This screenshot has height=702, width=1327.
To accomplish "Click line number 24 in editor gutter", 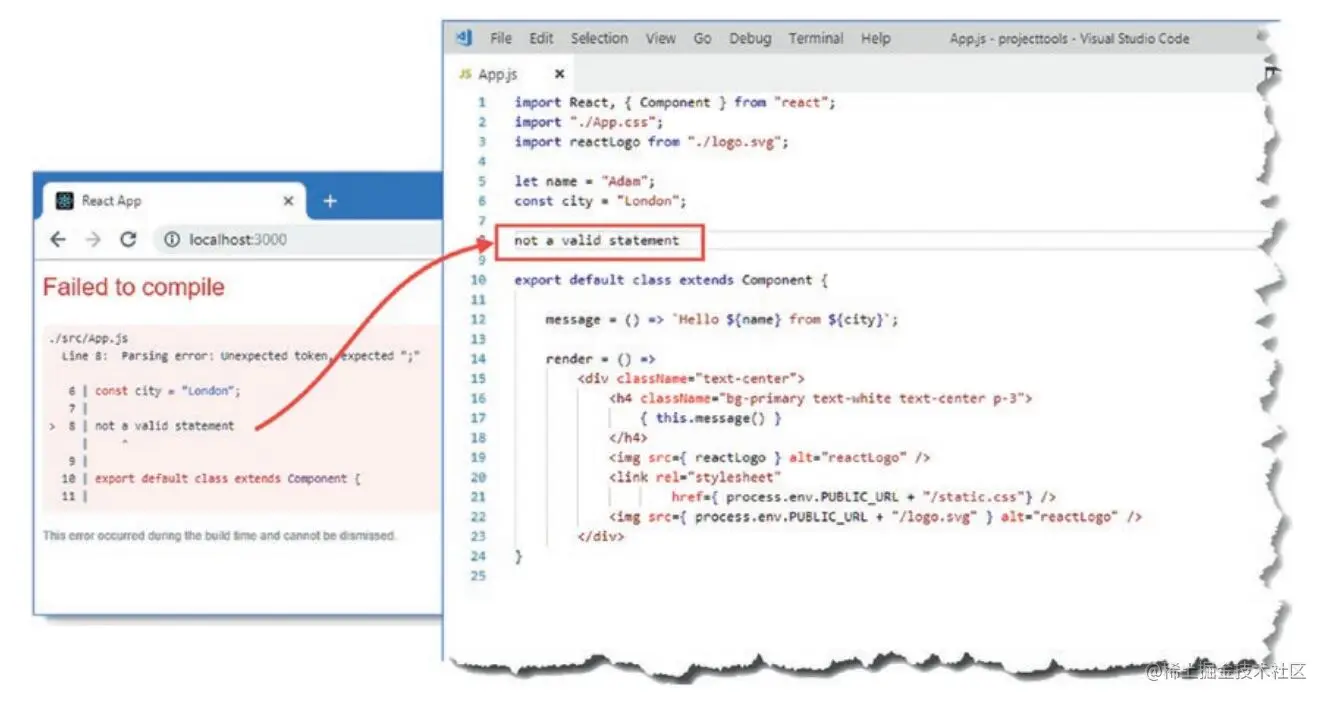I will click(x=478, y=556).
